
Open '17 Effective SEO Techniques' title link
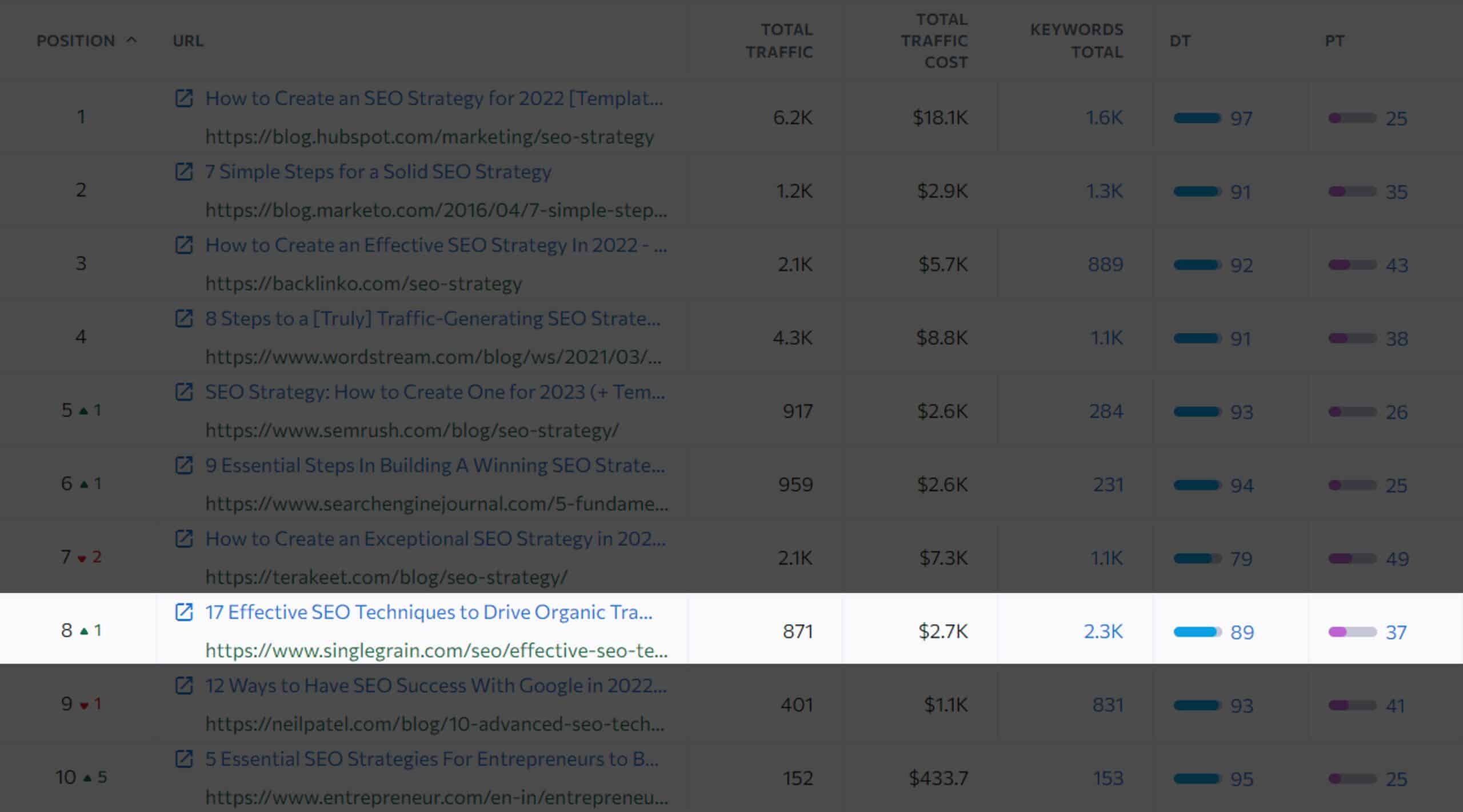(x=429, y=612)
